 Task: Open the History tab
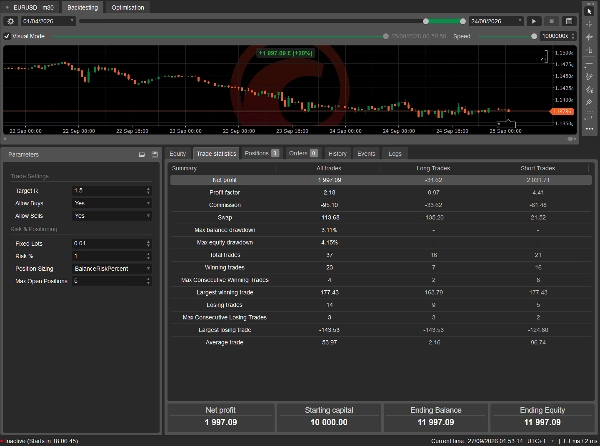(338, 153)
